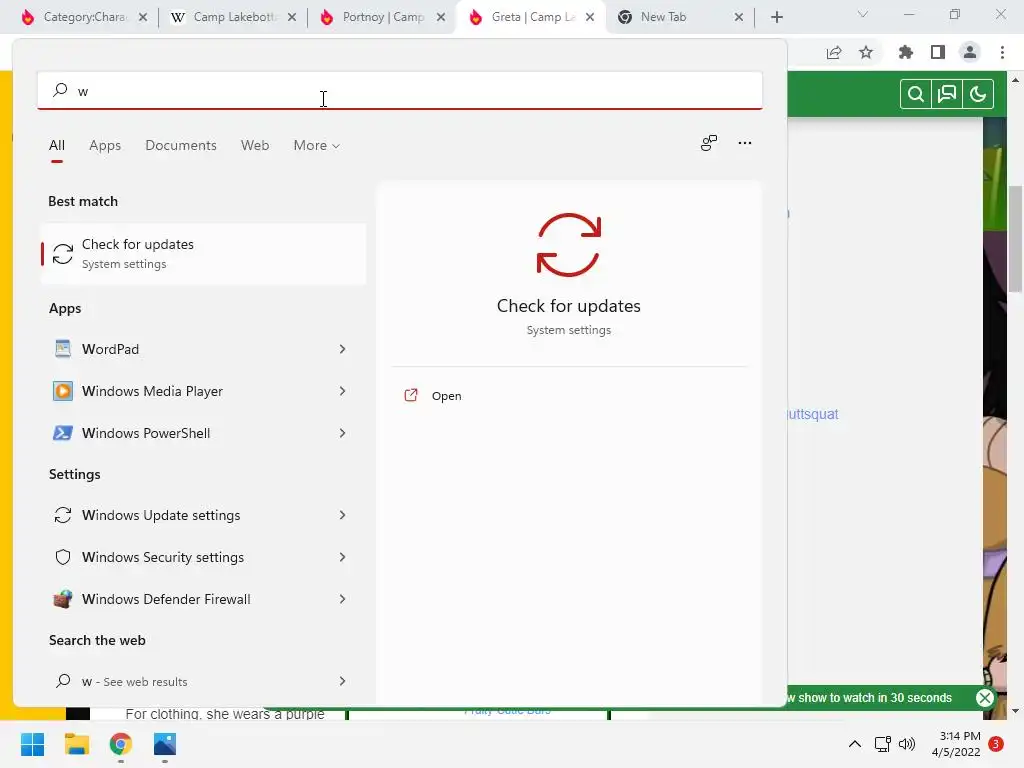This screenshot has width=1024, height=768.
Task: Click the magnifier icon in search box
Action: pyautogui.click(x=60, y=89)
